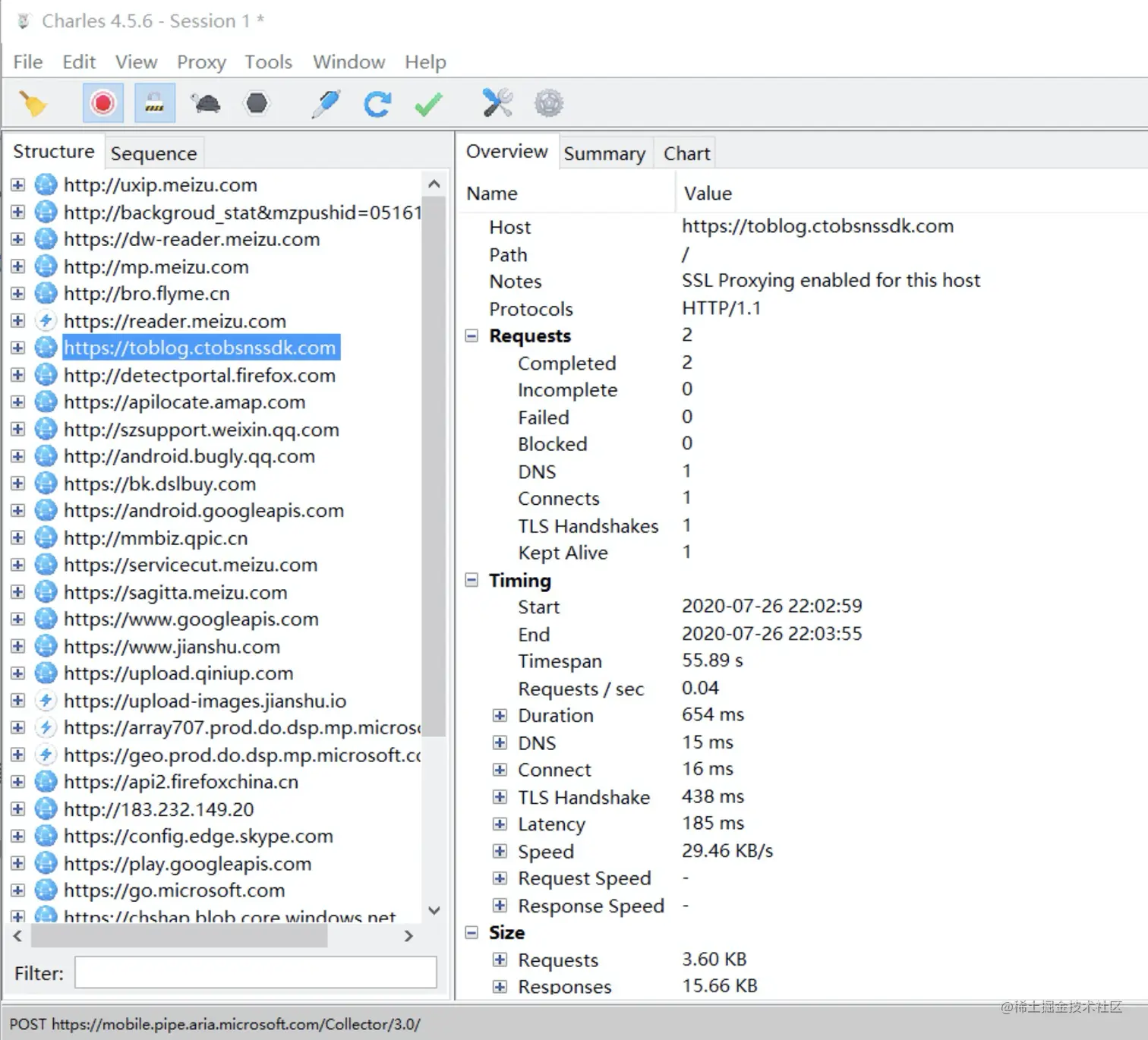This screenshot has height=1040, width=1148.
Task: Select https://sagitta.meizu.com host
Action: click(175, 592)
